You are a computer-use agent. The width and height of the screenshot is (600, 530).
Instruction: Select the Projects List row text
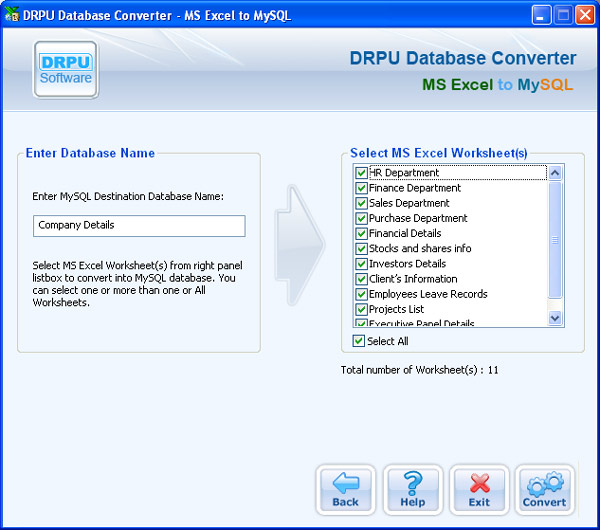coord(396,309)
